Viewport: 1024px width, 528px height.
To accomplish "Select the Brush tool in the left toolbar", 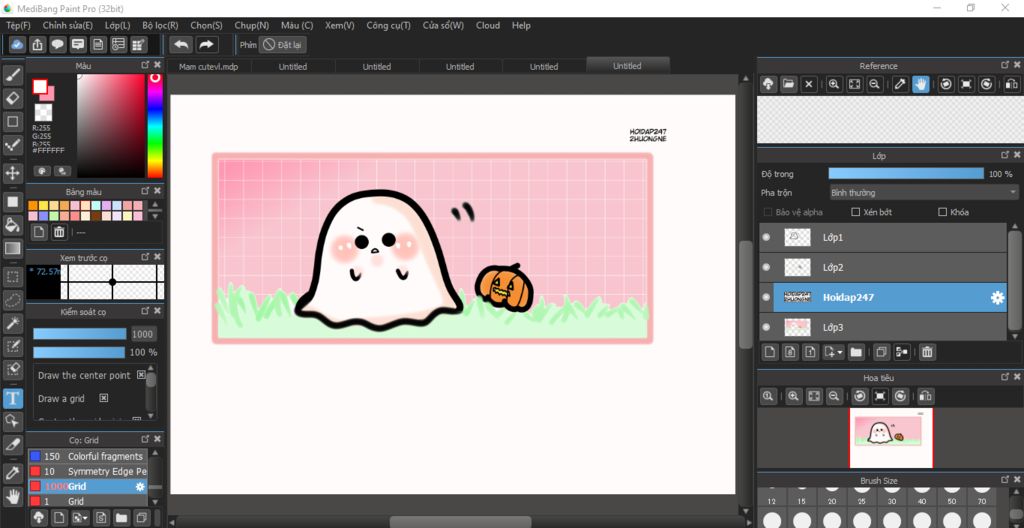I will (x=12, y=76).
